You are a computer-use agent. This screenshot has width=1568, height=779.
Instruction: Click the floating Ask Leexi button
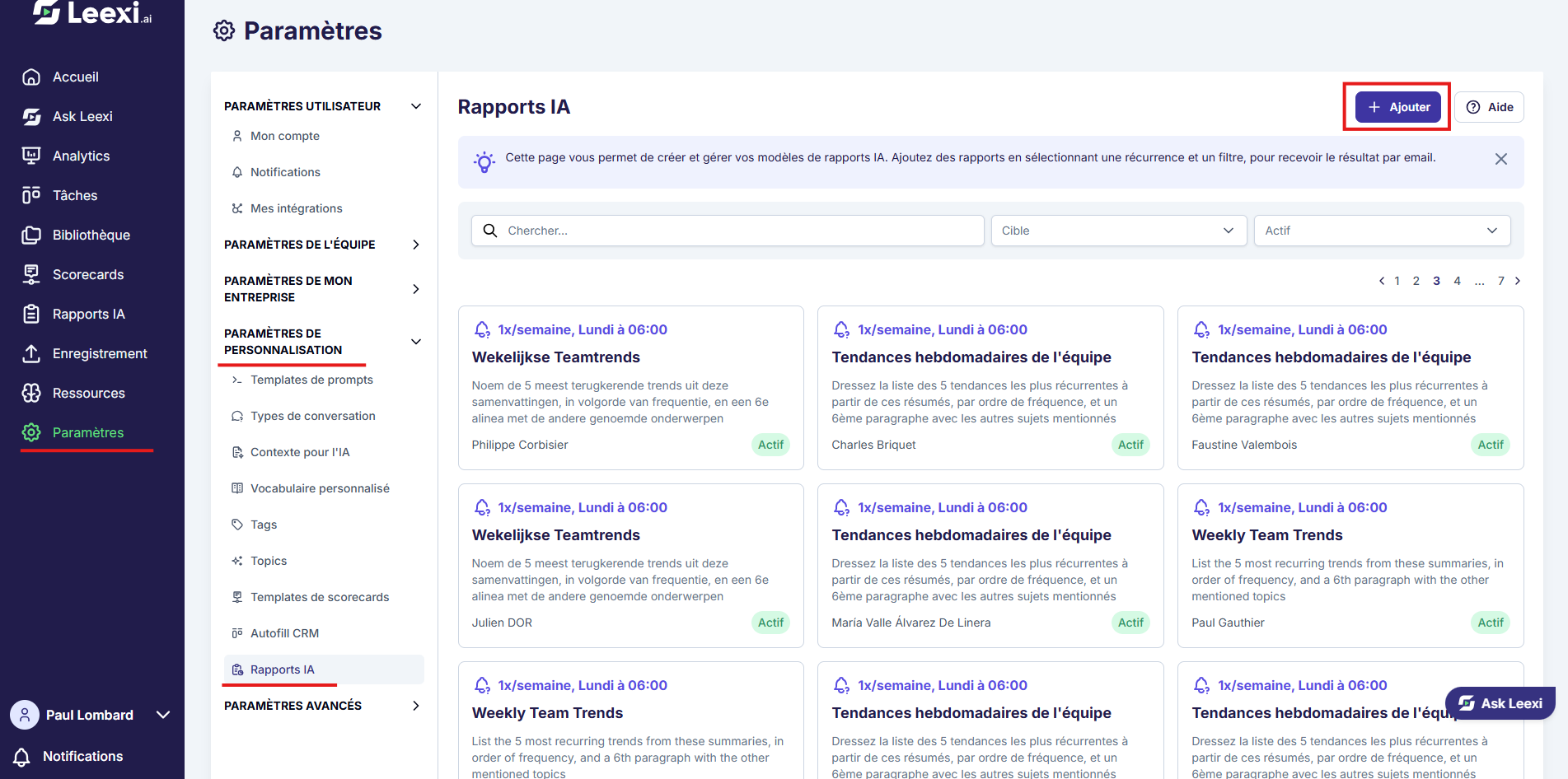[x=1500, y=703]
